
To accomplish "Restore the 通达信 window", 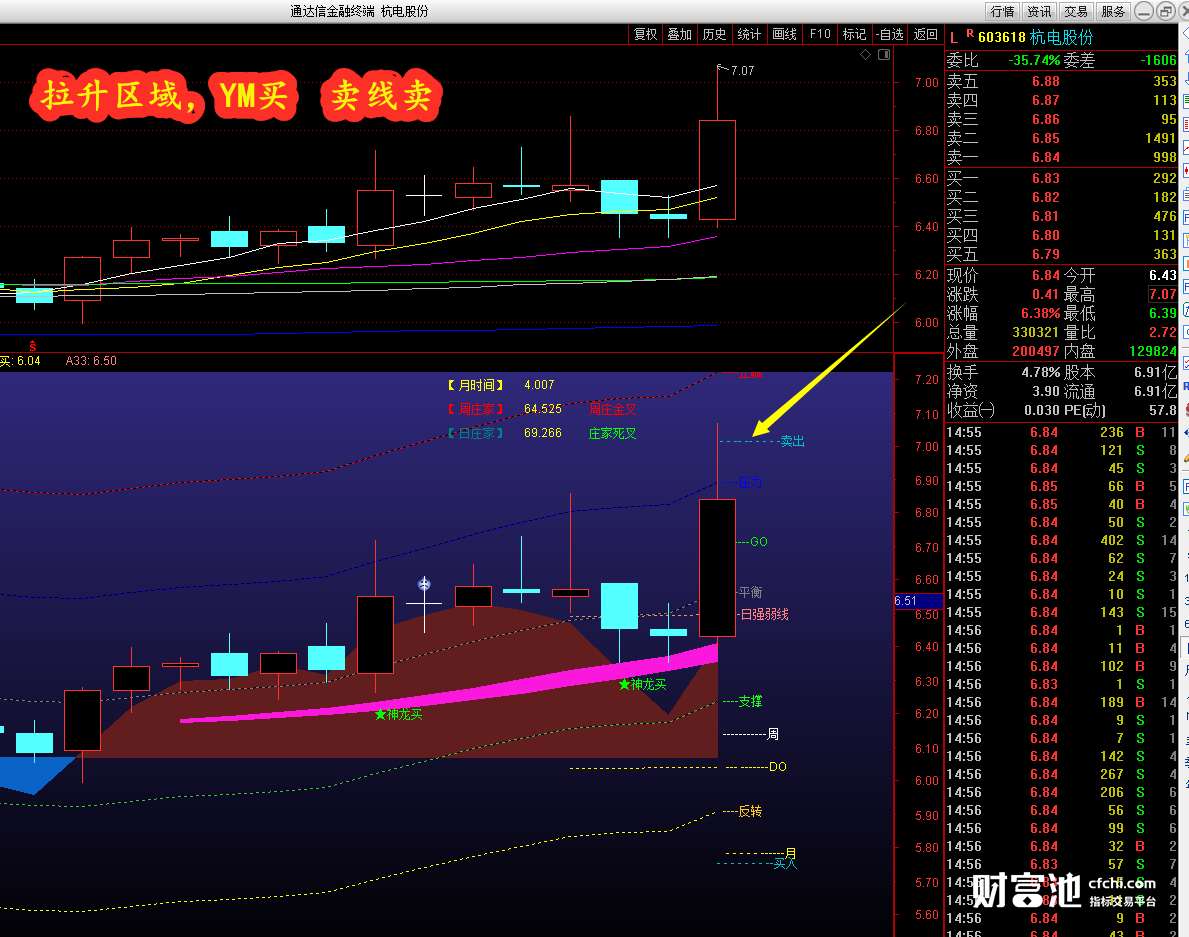I will pyautogui.click(x=1165, y=11).
